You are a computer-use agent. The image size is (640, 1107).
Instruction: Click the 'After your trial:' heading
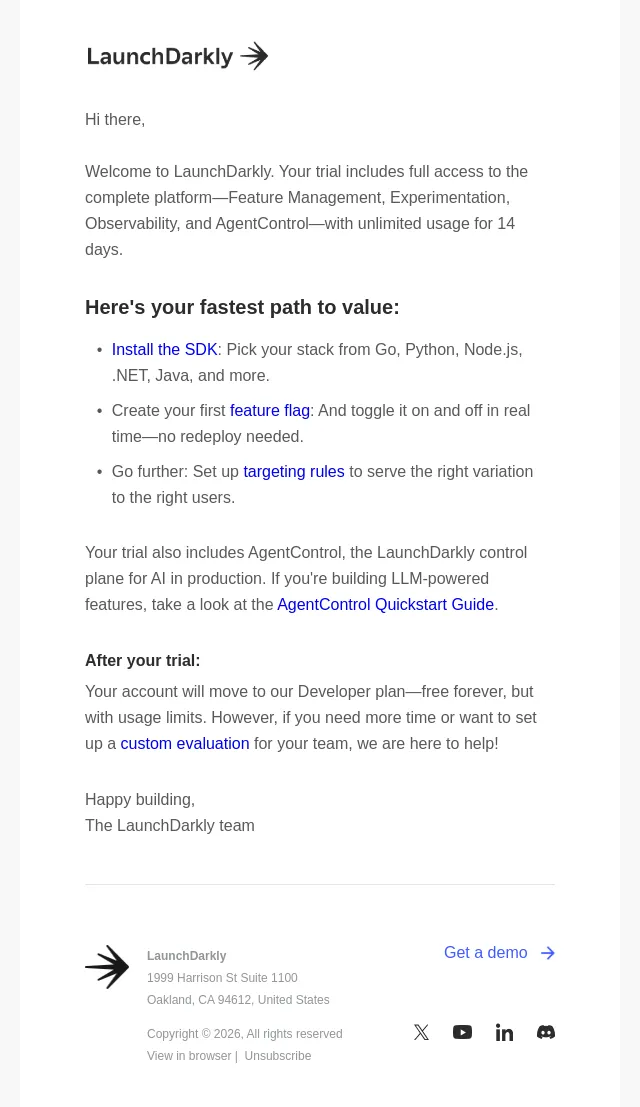tap(143, 660)
